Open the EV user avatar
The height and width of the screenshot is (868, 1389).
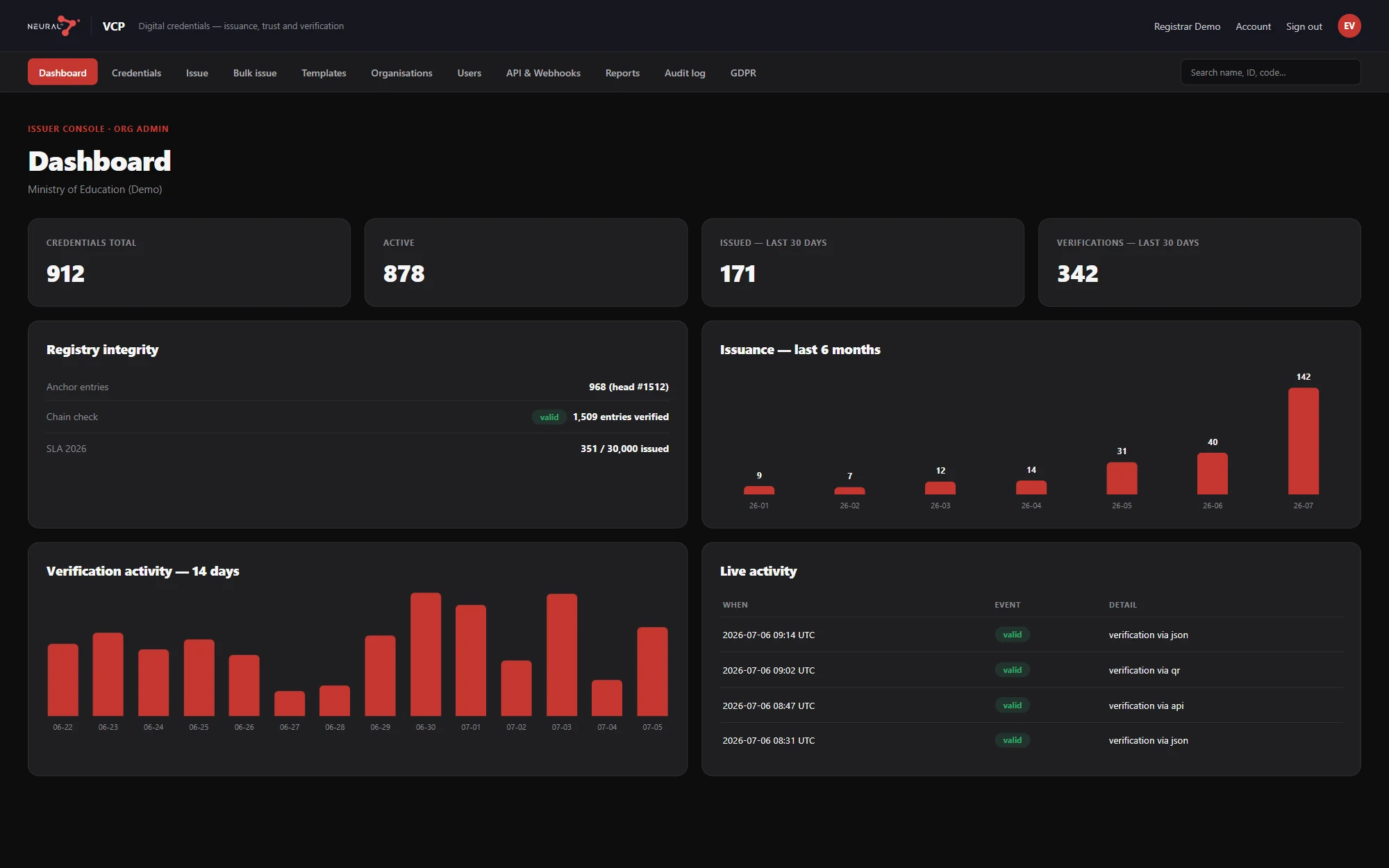pyautogui.click(x=1349, y=26)
